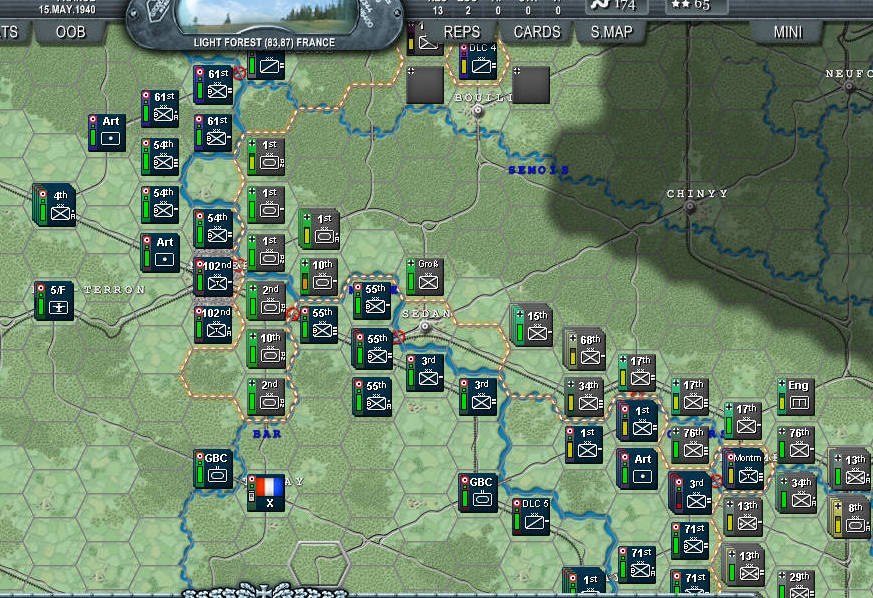Click the stars '65' value
The image size is (873, 598).
702,6
